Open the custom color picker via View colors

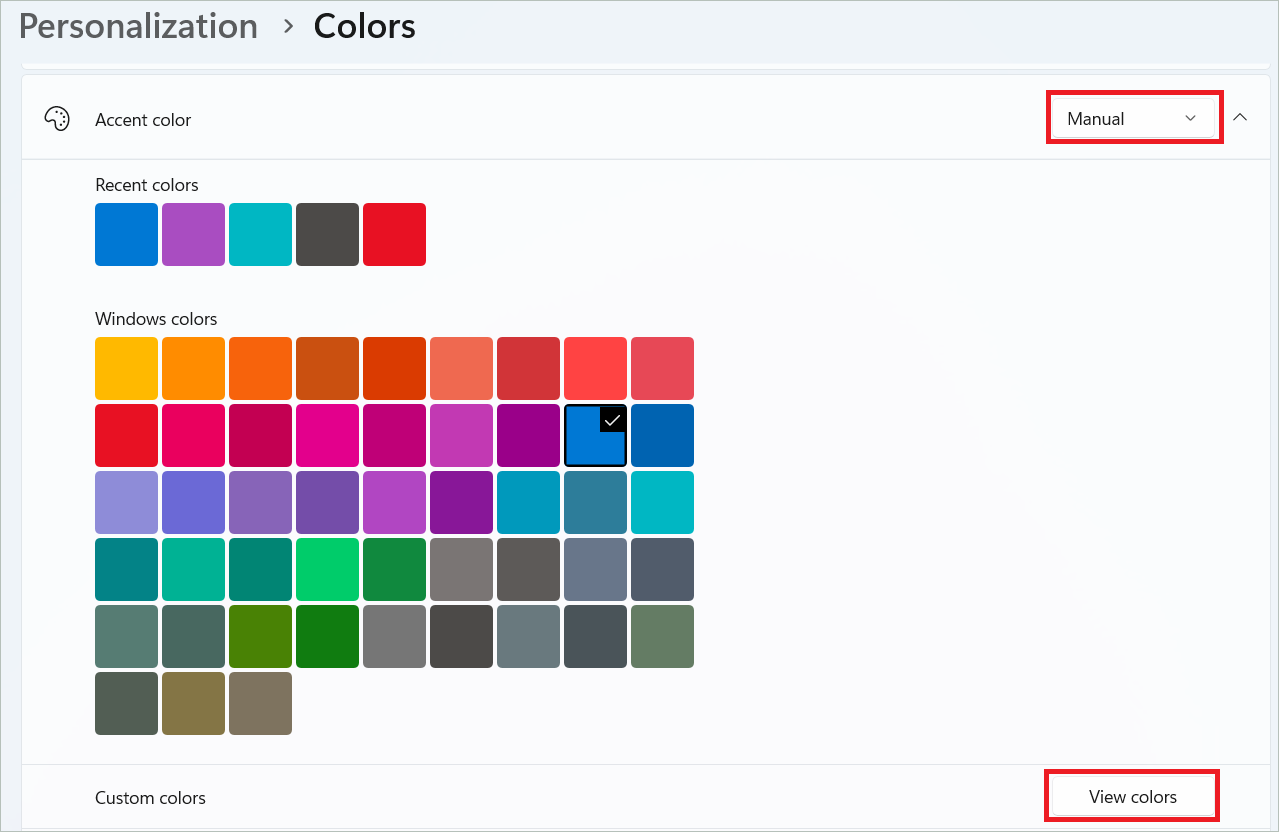pos(1131,795)
